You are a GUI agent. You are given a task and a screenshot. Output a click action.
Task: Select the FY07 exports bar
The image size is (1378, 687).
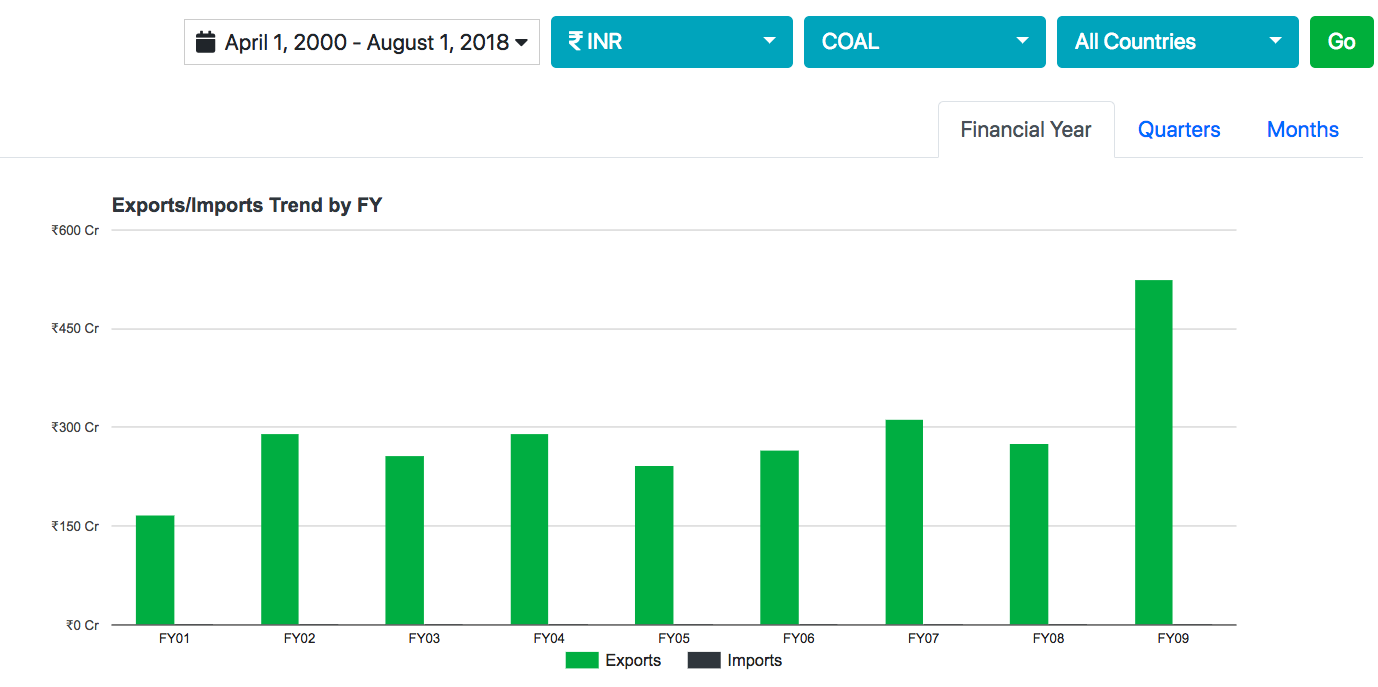point(904,522)
